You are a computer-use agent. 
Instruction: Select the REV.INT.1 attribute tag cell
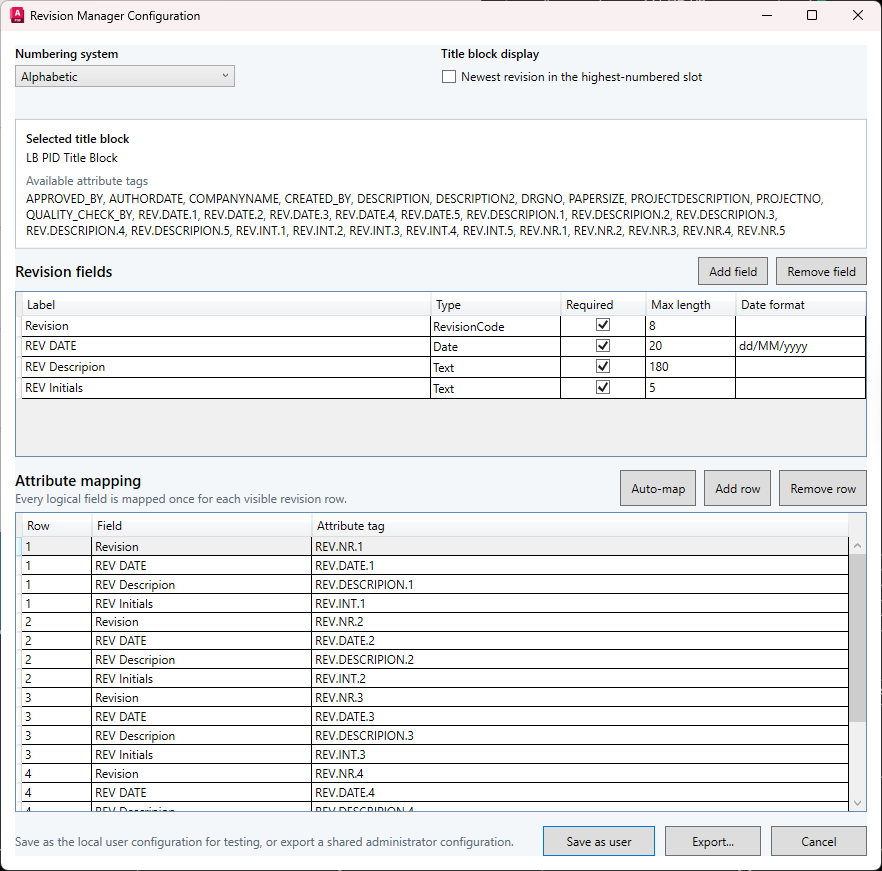pyautogui.click(x=580, y=603)
